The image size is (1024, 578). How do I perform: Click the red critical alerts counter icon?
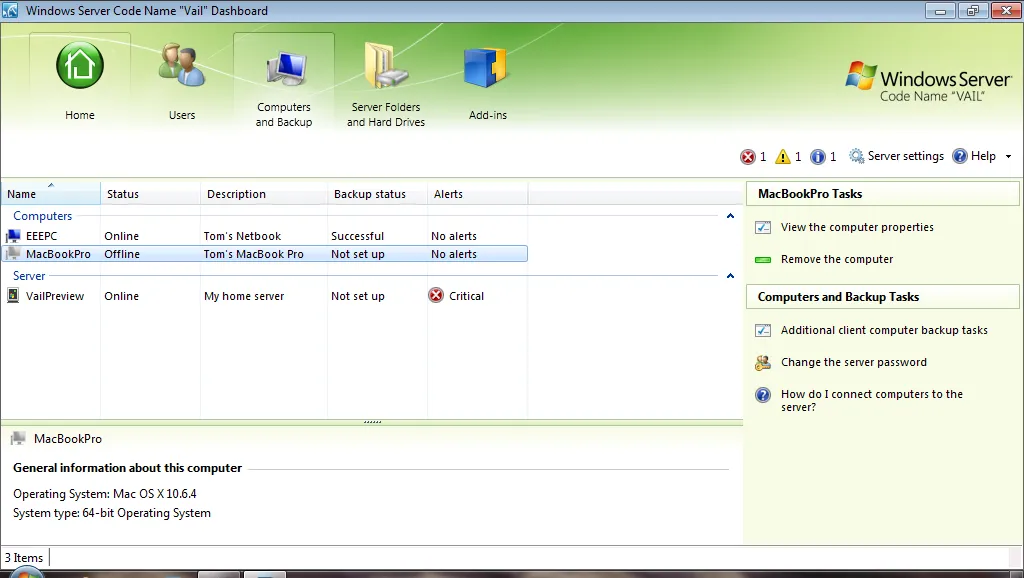(747, 157)
